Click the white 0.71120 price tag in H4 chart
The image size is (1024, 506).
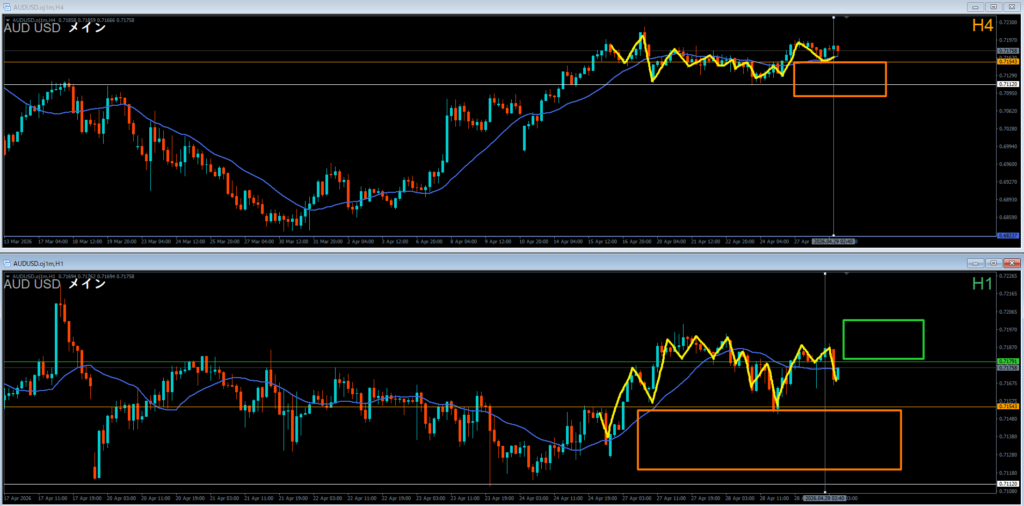1006,84
